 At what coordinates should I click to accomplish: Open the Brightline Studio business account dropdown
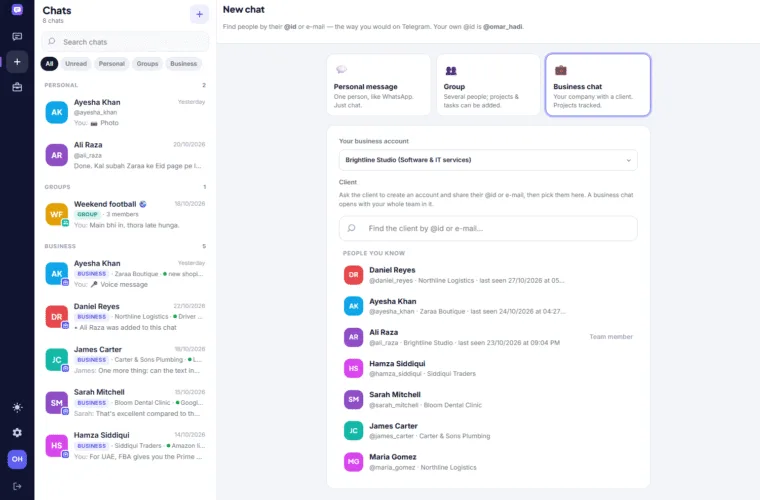(488, 160)
